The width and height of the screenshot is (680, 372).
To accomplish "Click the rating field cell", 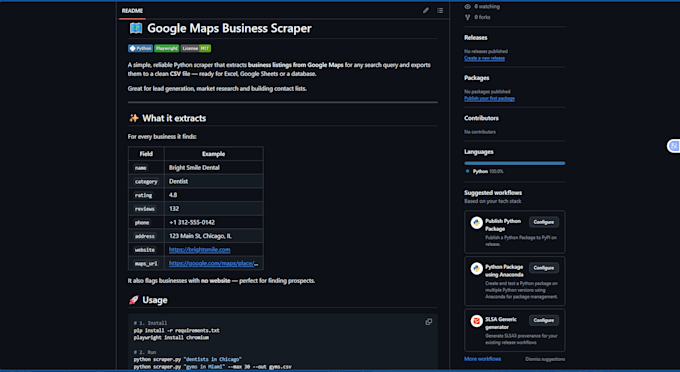I will click(x=146, y=195).
